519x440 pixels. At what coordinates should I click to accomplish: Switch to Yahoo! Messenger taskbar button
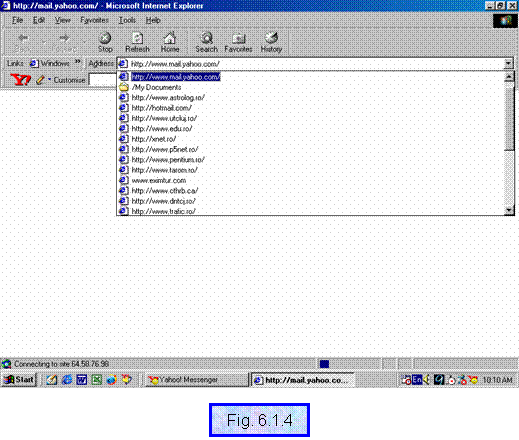click(197, 380)
